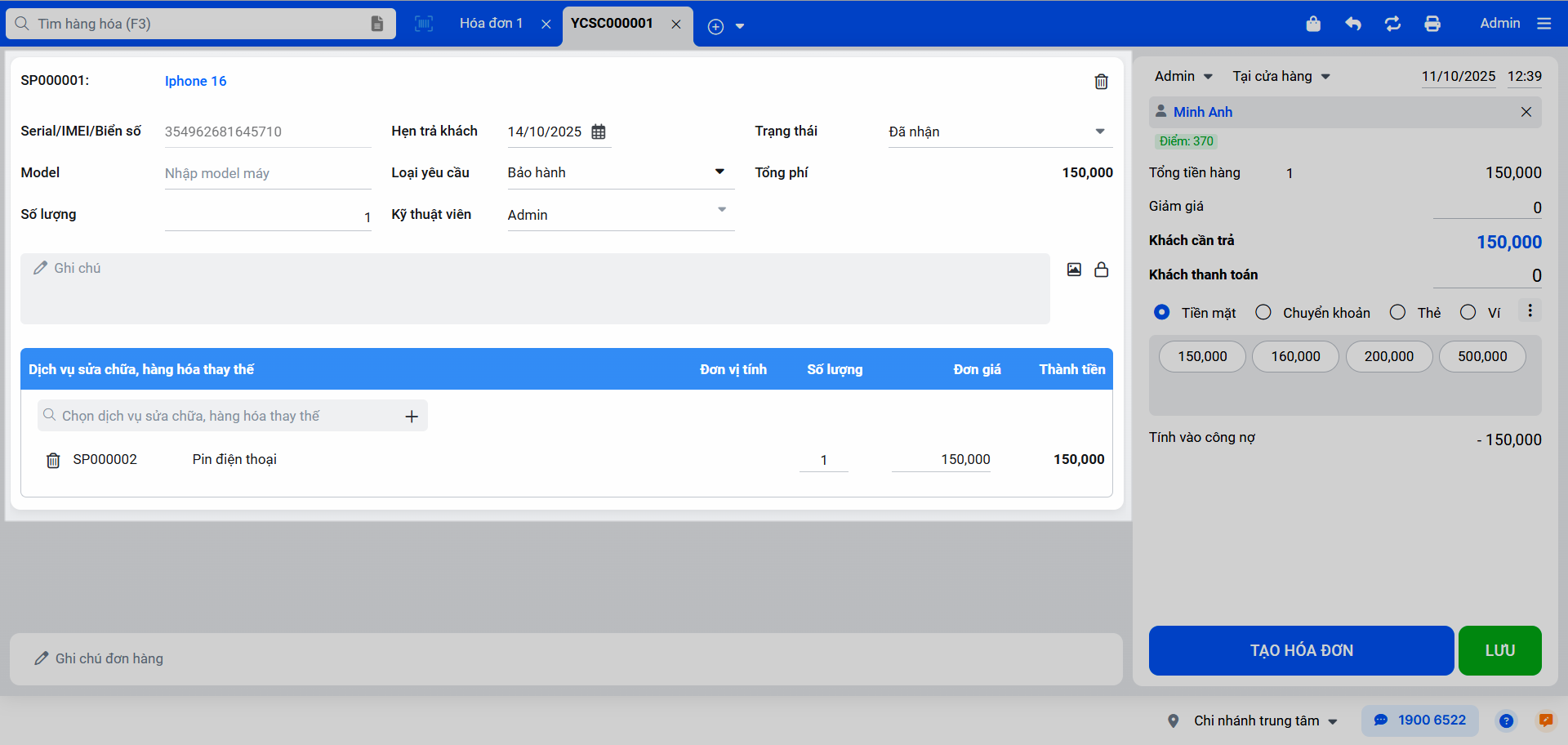Click the TẠO HÓA ĐƠN button

(1301, 650)
